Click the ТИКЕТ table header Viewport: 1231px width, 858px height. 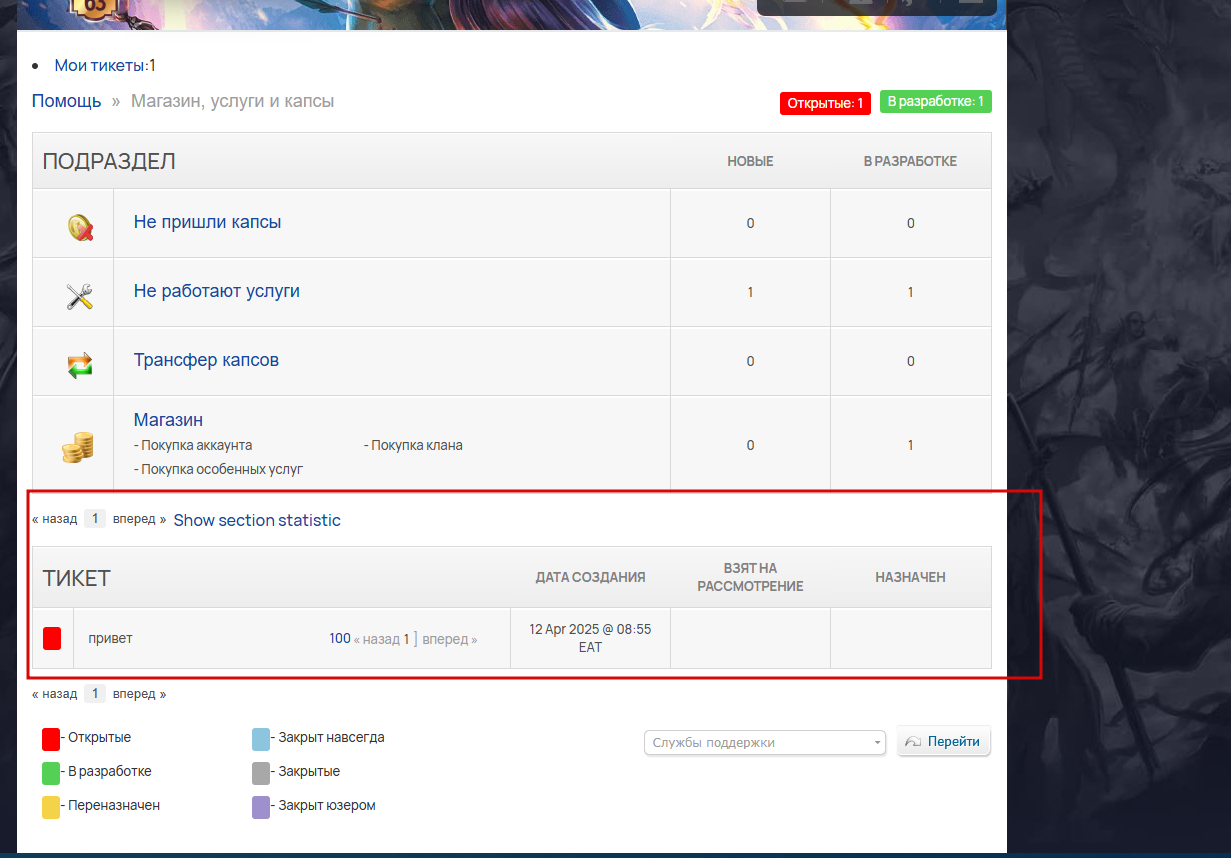(76, 578)
